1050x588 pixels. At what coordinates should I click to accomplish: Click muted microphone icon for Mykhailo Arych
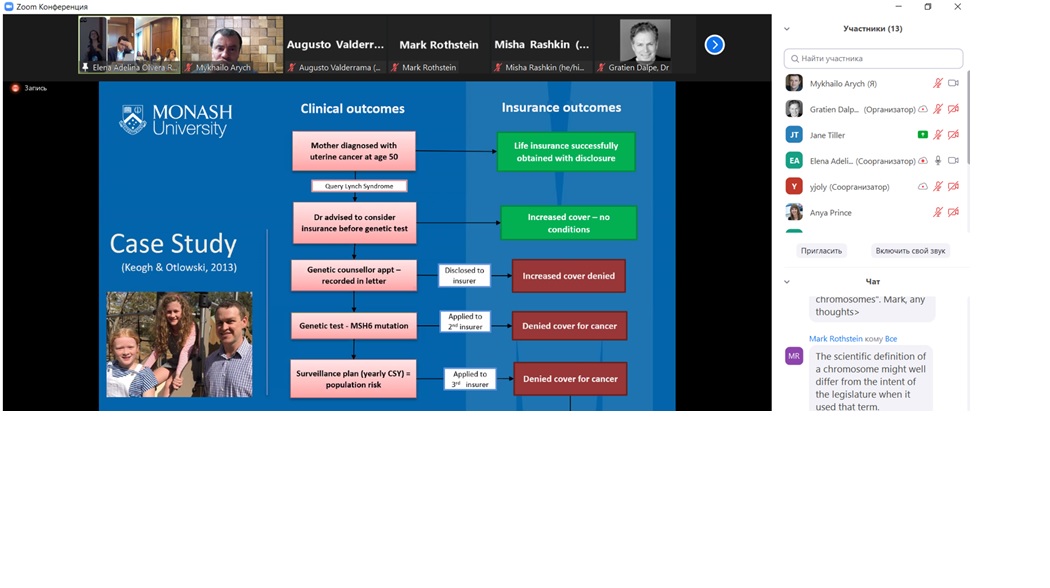(x=938, y=84)
